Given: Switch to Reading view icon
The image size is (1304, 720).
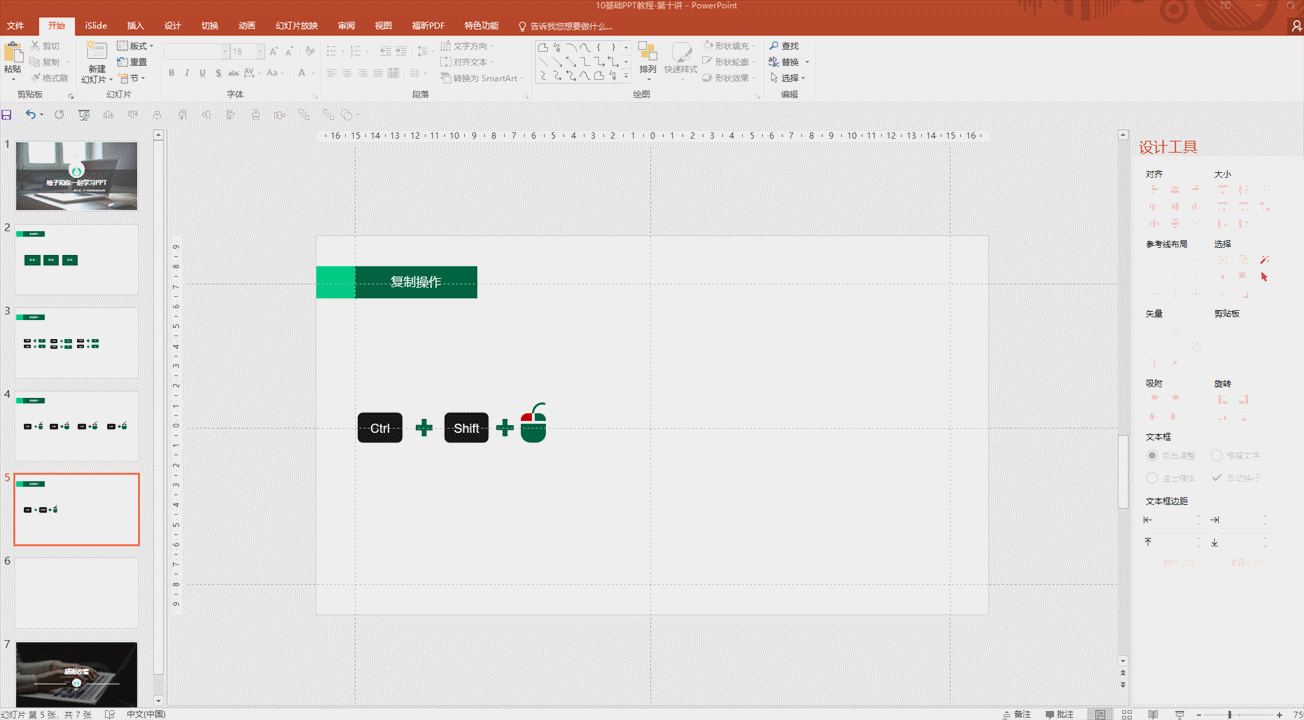Looking at the screenshot, I should pyautogui.click(x=1154, y=714).
